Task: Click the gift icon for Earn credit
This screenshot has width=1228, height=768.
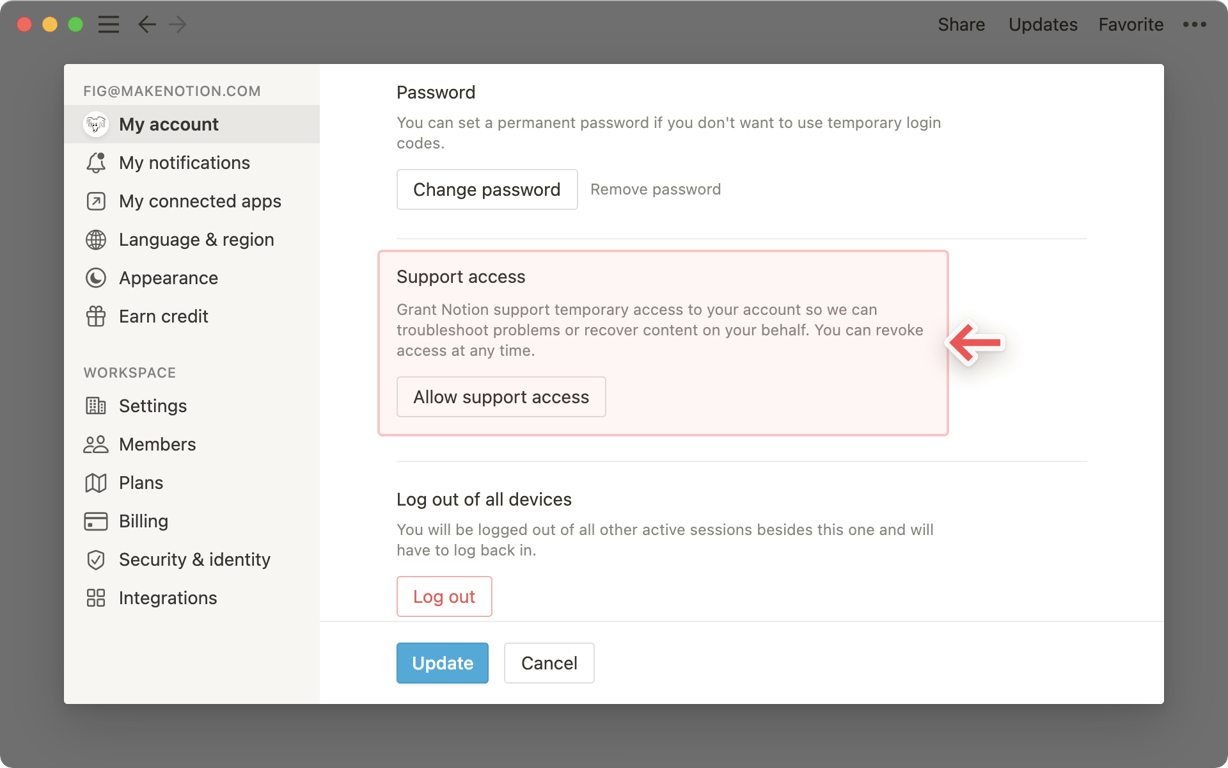Action: tap(96, 317)
